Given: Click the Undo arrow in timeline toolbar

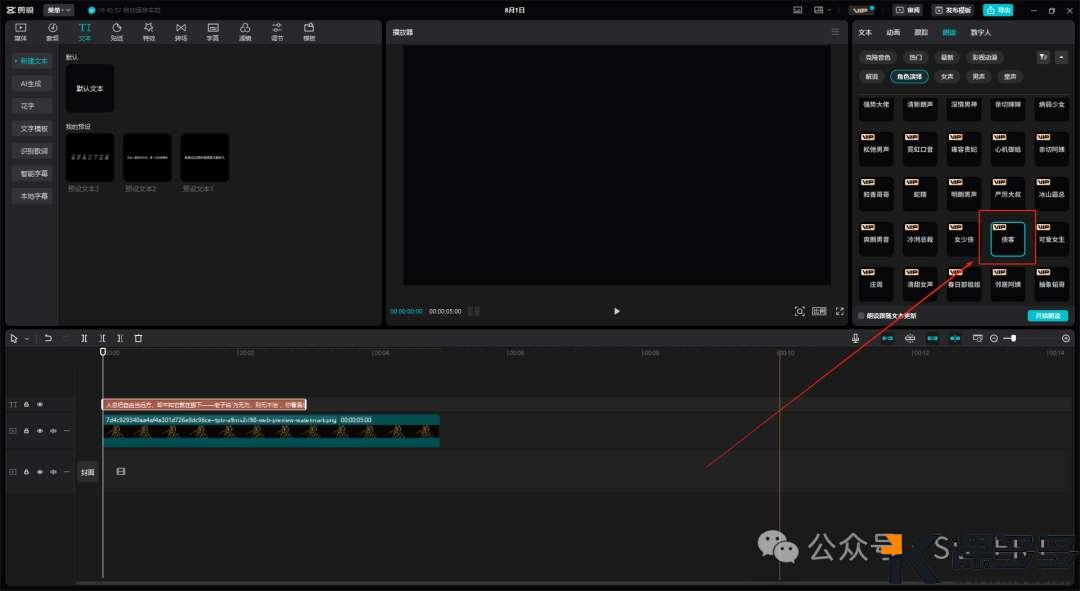Looking at the screenshot, I should (48, 338).
